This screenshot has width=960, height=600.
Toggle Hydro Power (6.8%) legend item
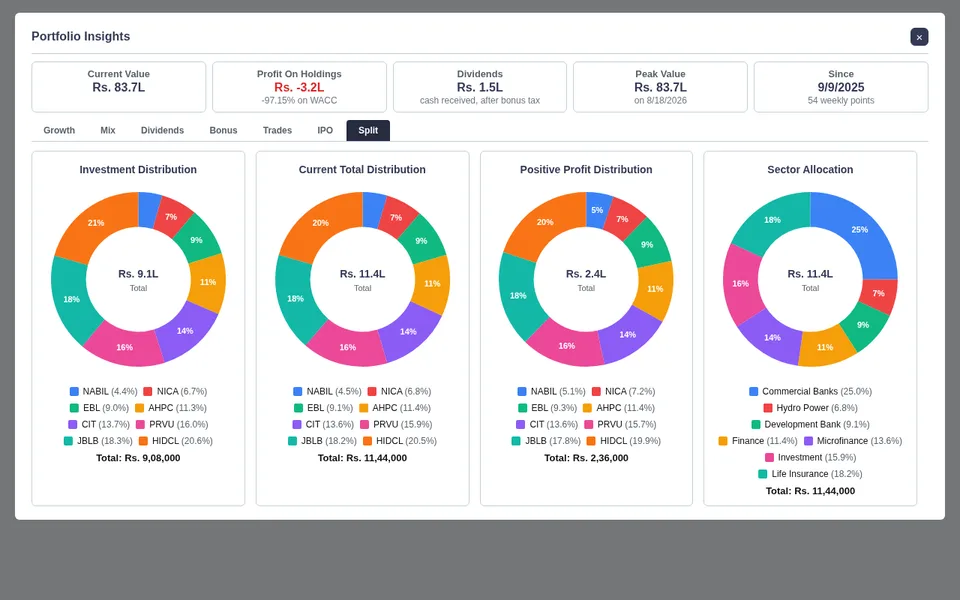[x=810, y=408]
